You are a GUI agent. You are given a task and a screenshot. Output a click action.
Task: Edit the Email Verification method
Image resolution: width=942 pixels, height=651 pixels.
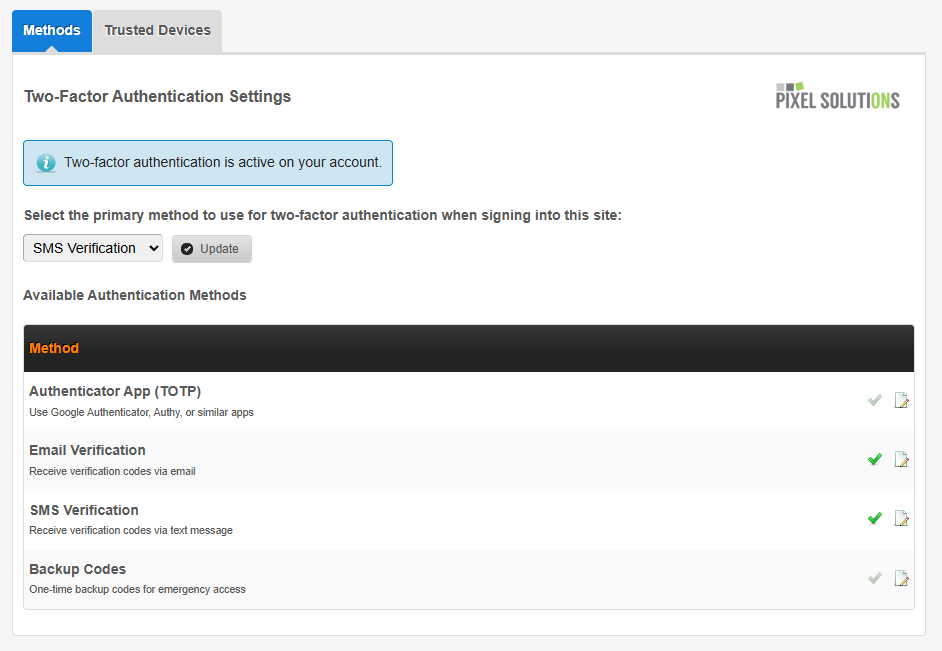click(902, 459)
